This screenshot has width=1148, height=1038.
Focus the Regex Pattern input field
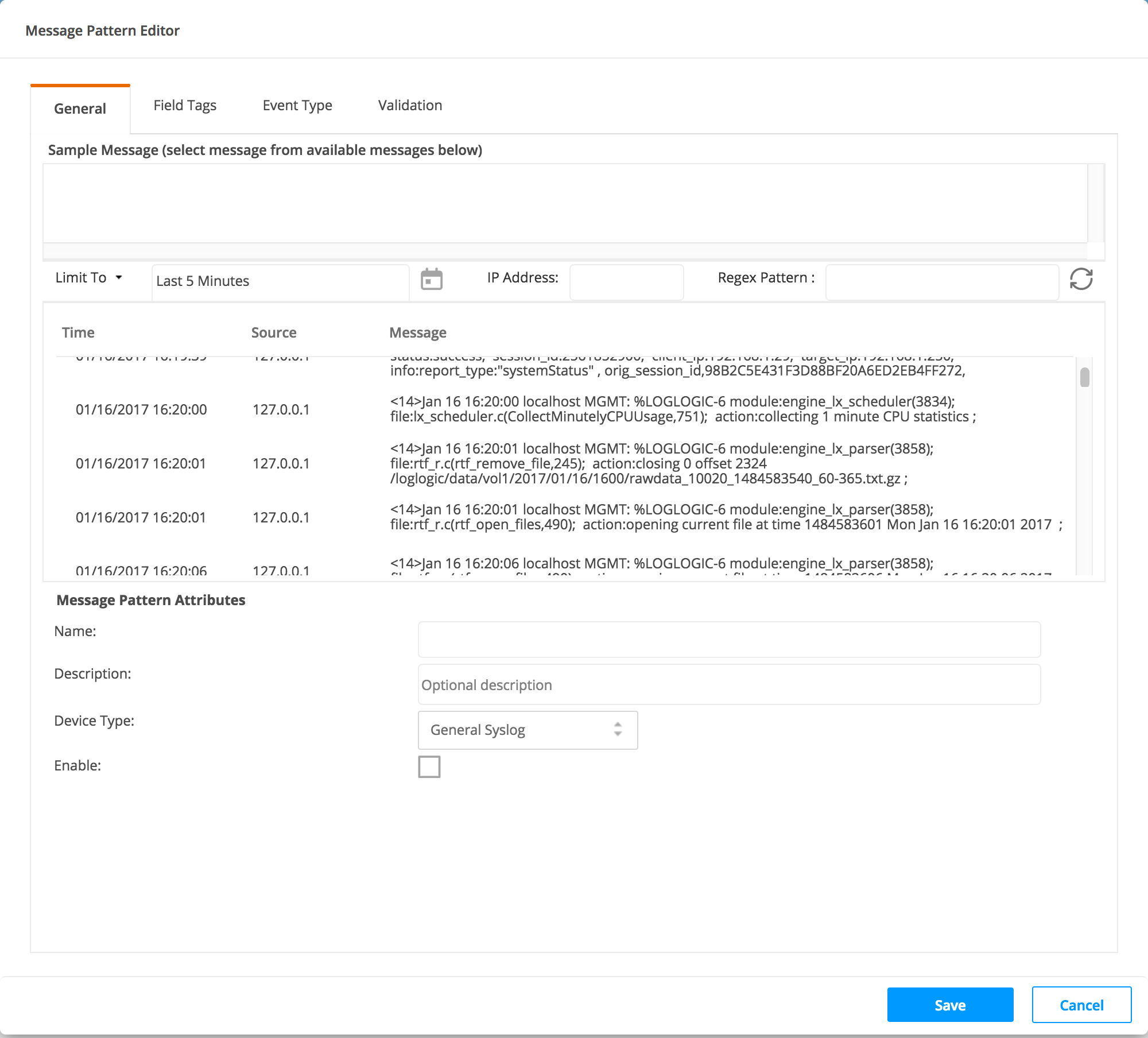pyautogui.click(x=942, y=282)
